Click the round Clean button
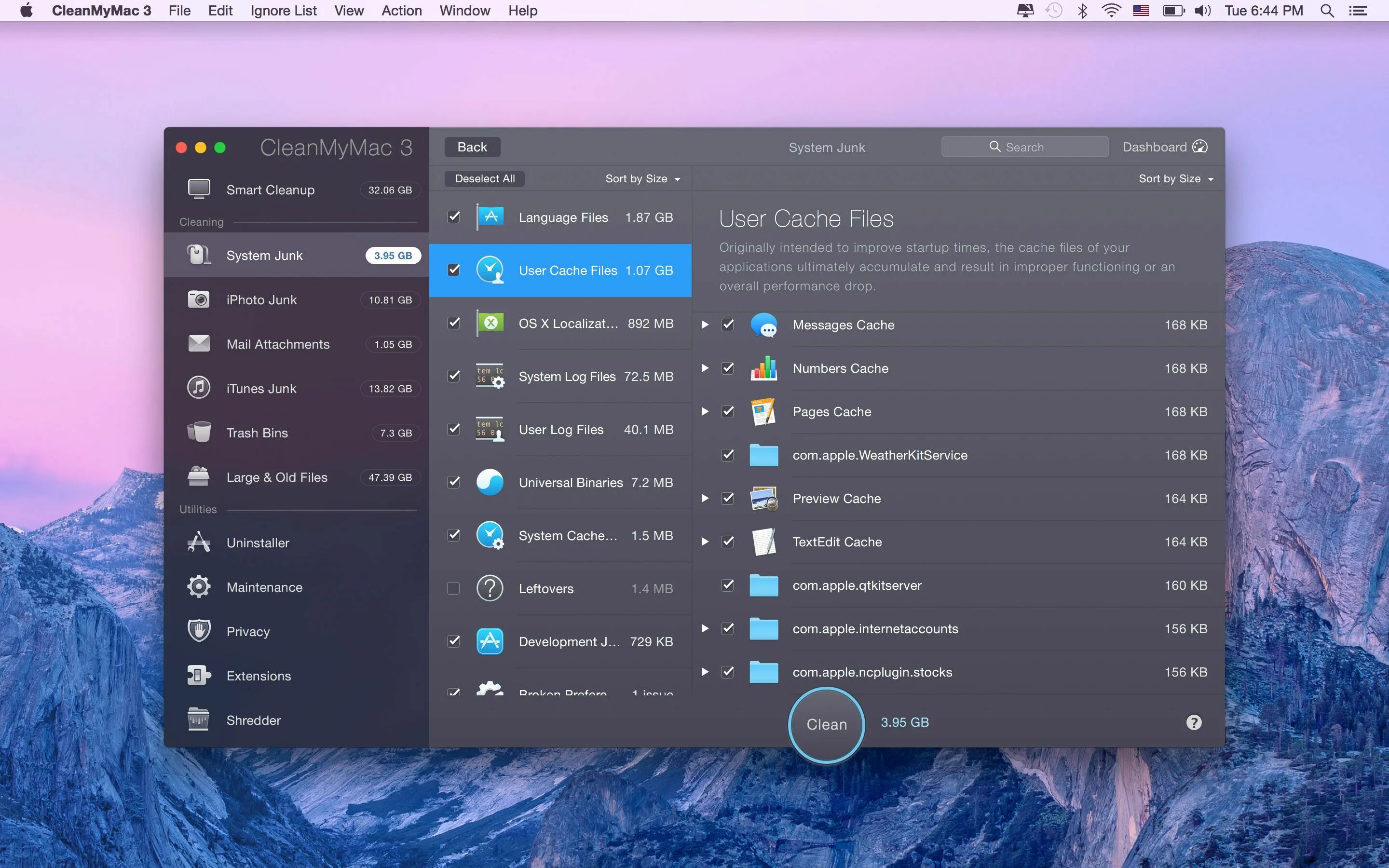The width and height of the screenshot is (1389, 868). tap(827, 724)
